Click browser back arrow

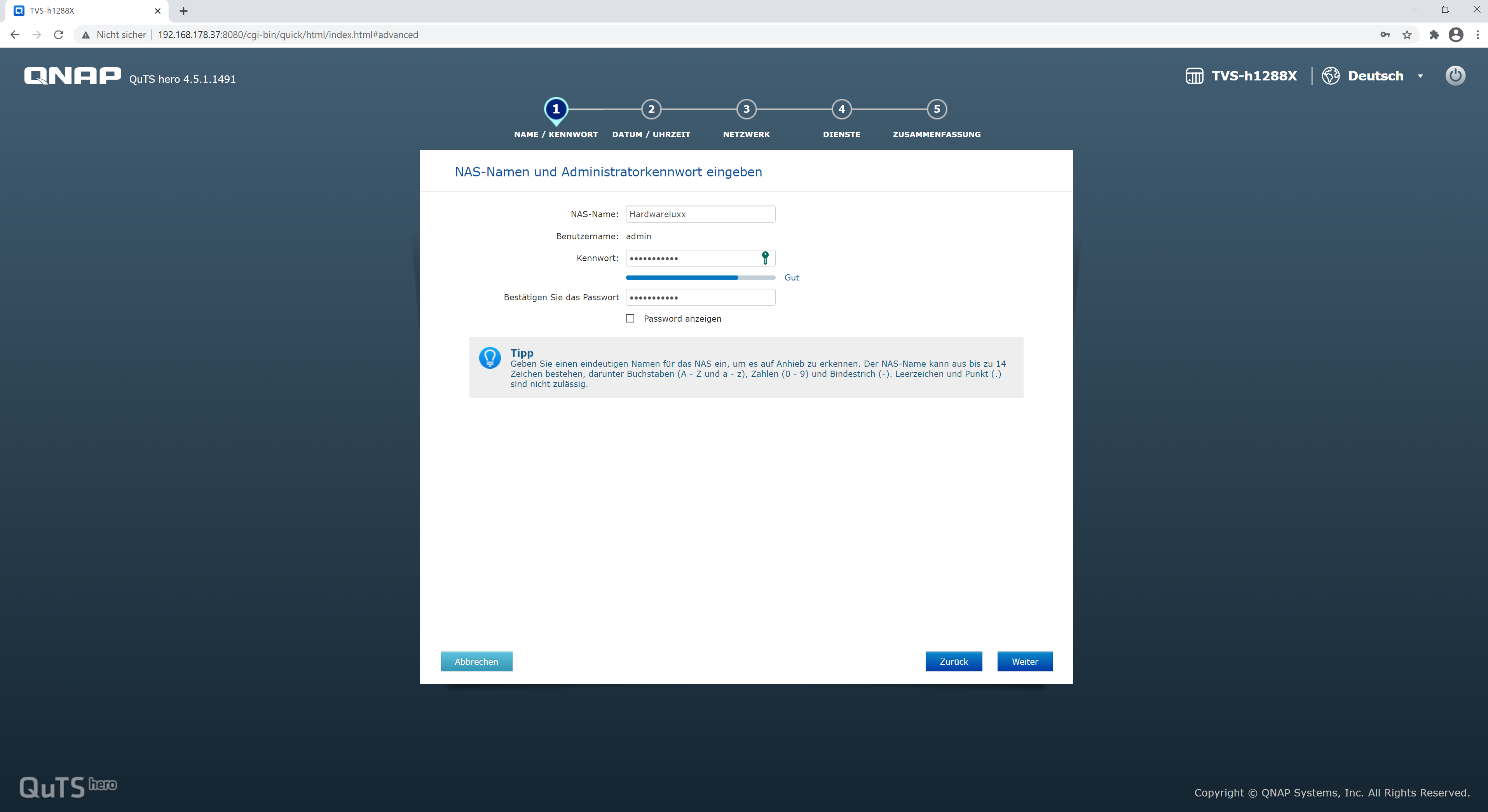[15, 35]
